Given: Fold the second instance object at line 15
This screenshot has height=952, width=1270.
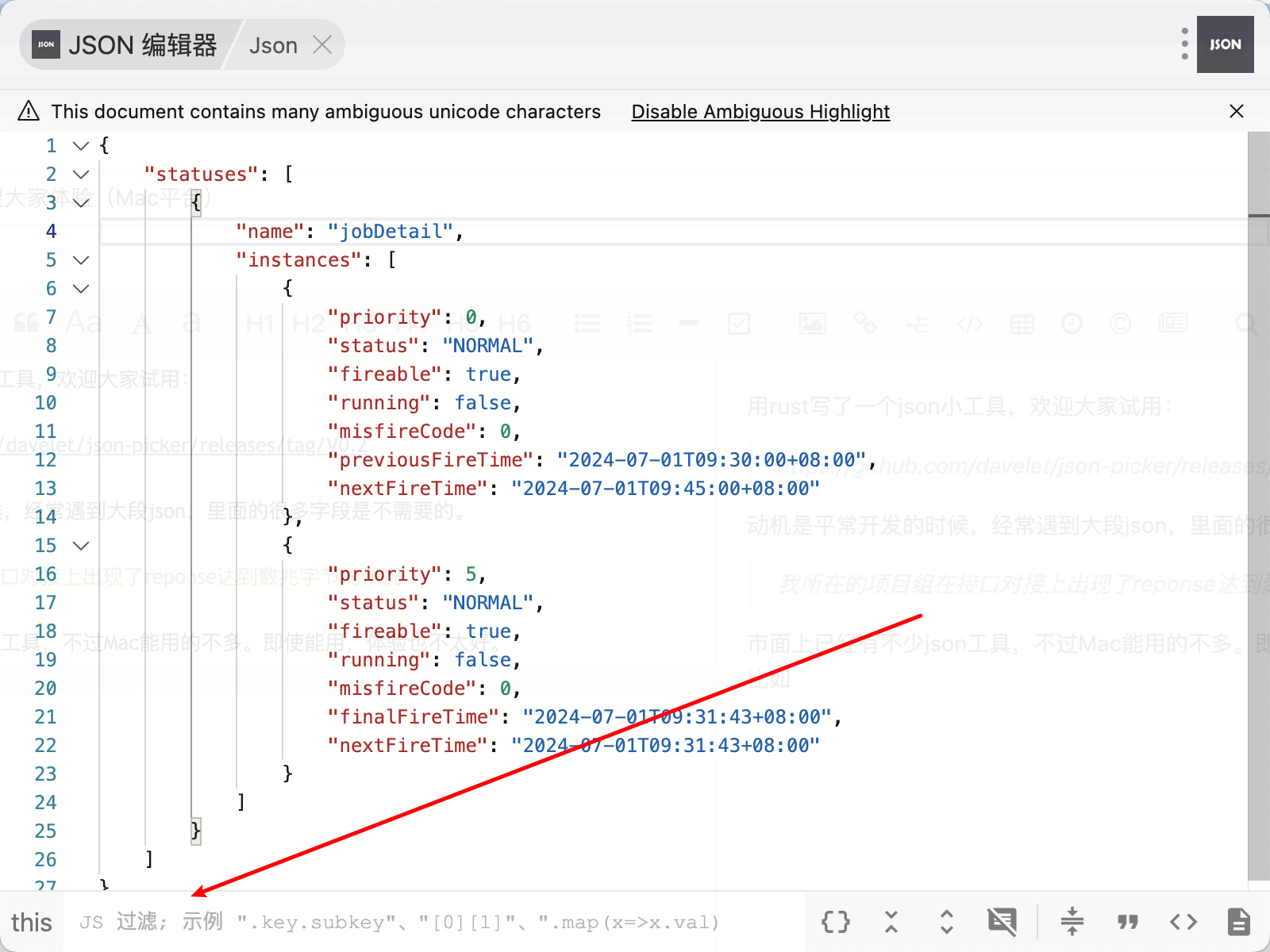Looking at the screenshot, I should click(81, 546).
